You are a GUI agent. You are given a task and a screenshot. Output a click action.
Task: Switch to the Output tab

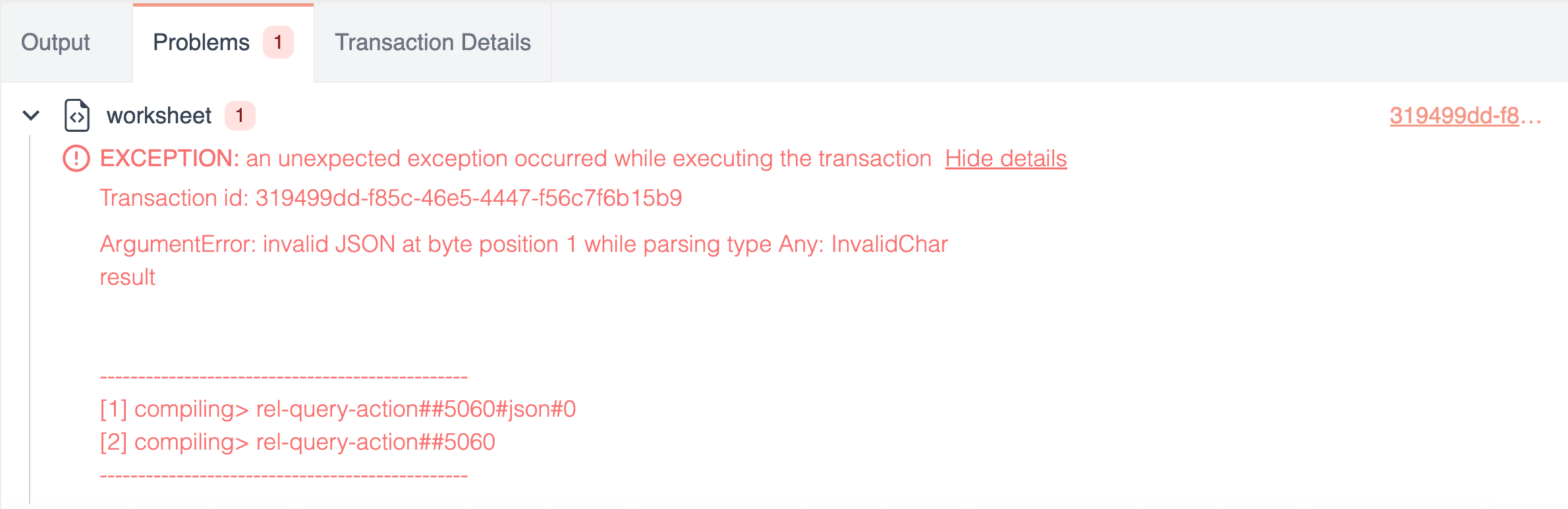[x=55, y=42]
